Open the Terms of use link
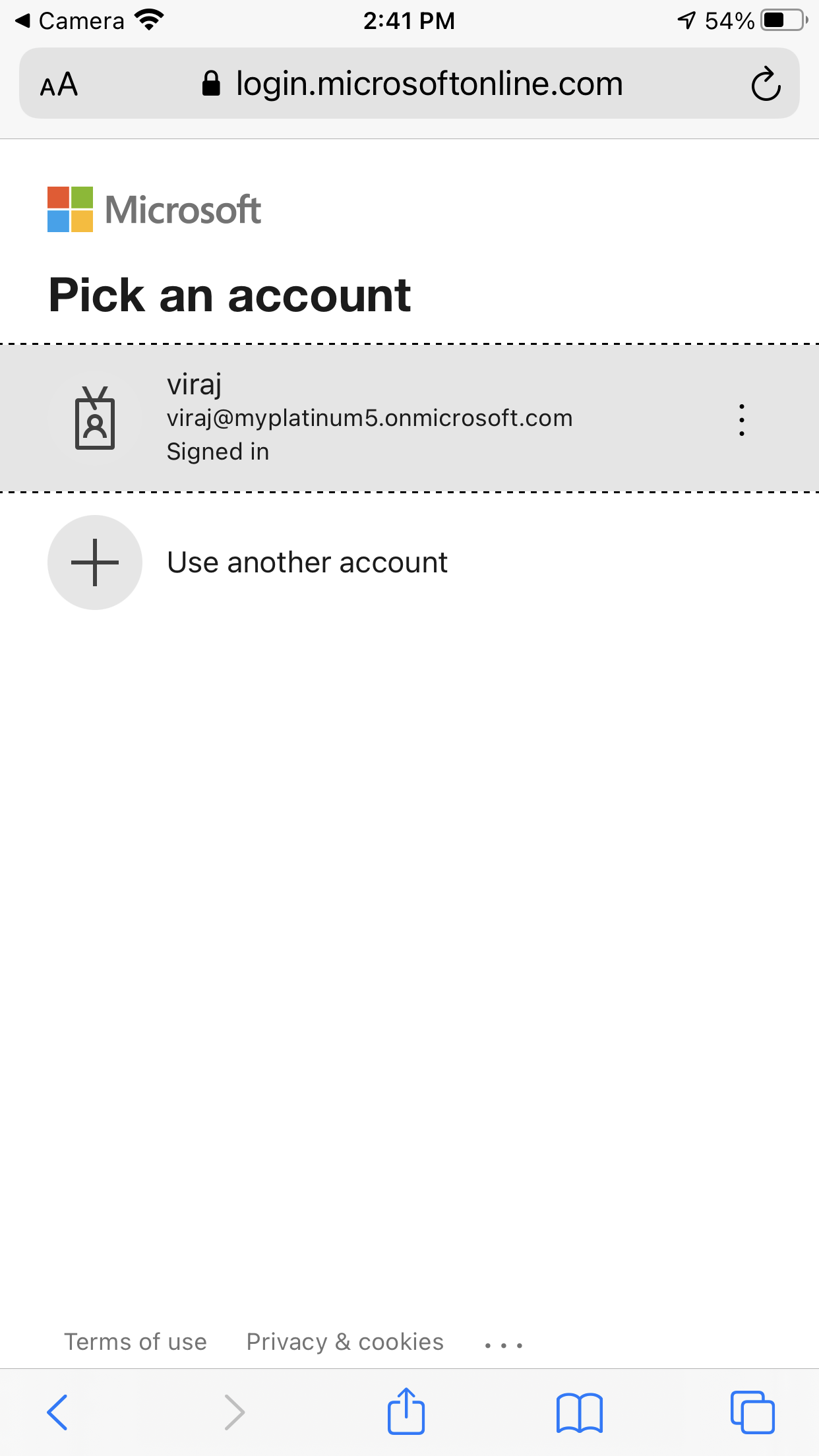This screenshot has width=819, height=1456. [135, 1342]
